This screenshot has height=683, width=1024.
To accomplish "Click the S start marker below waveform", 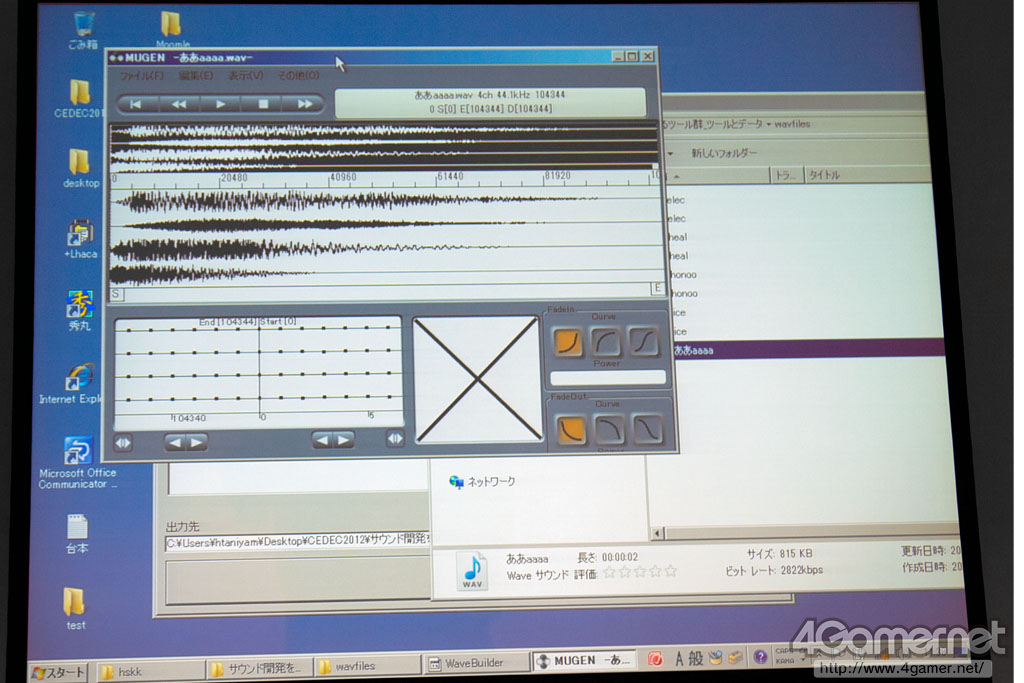I will tap(116, 294).
